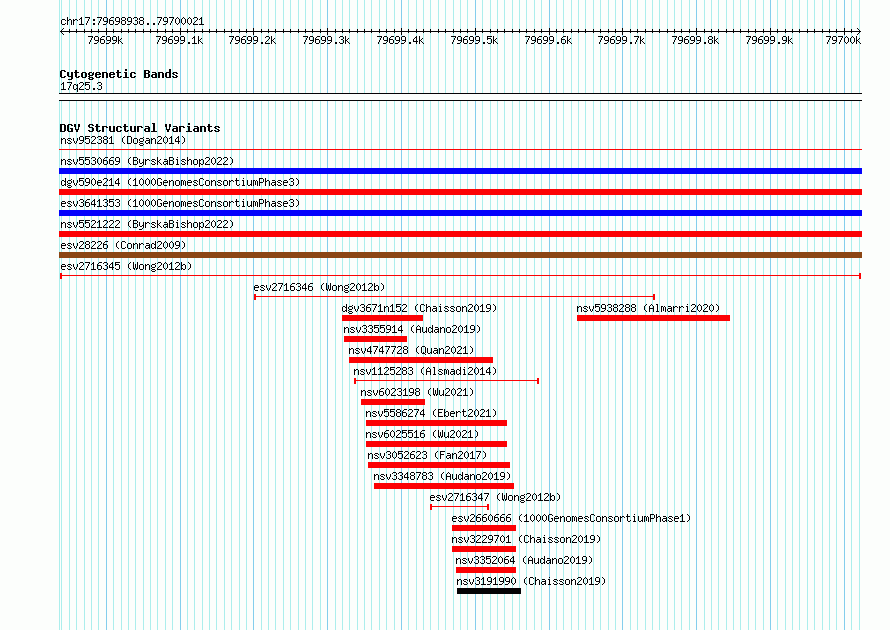Select the red nsv4747728 variant bar
The image size is (890, 630).
[421, 360]
